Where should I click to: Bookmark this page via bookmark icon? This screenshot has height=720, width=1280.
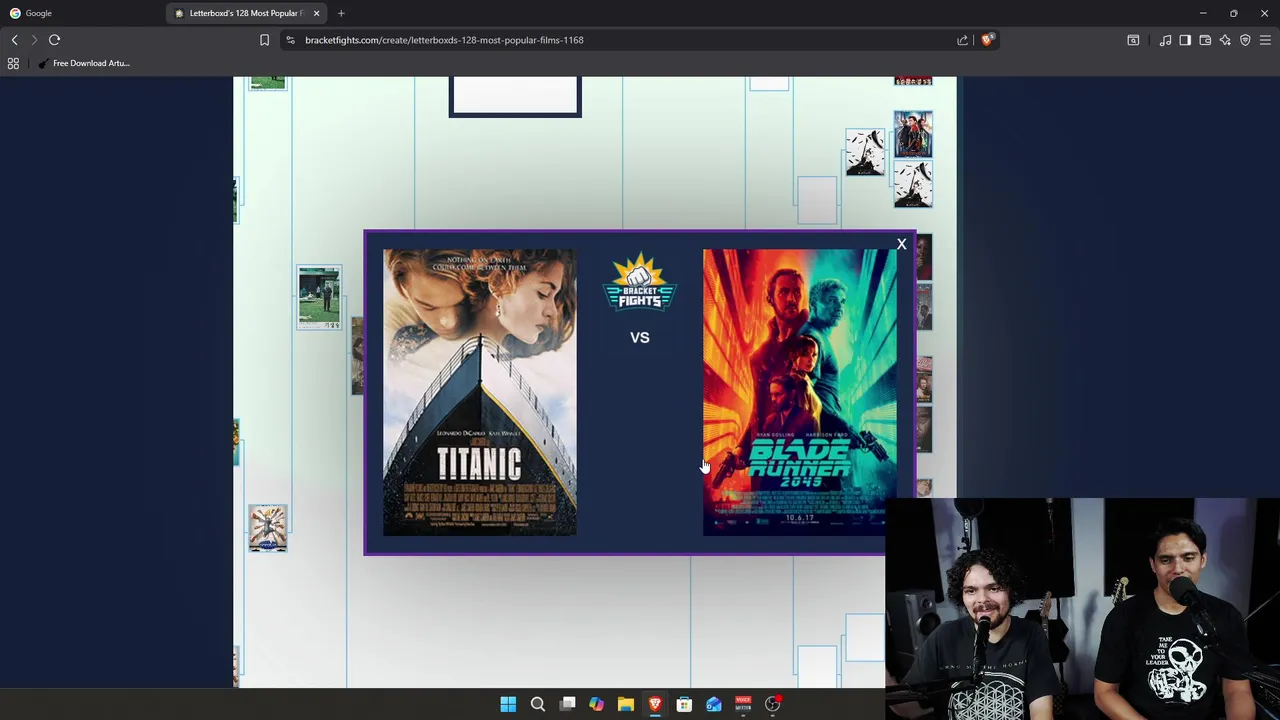(264, 40)
